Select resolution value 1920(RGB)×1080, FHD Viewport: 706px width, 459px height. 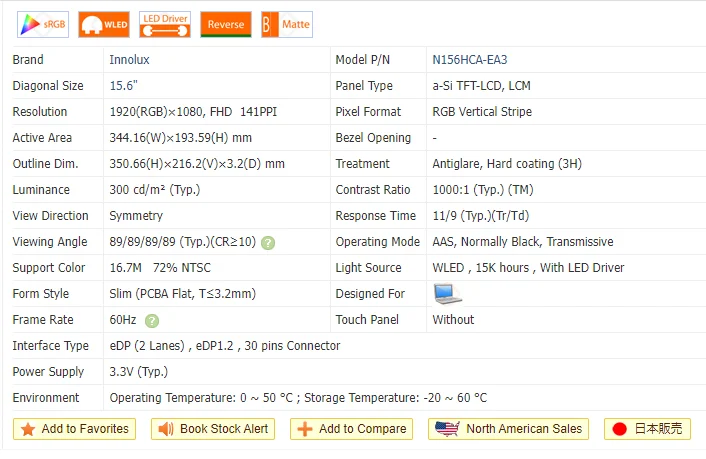[x=171, y=112]
